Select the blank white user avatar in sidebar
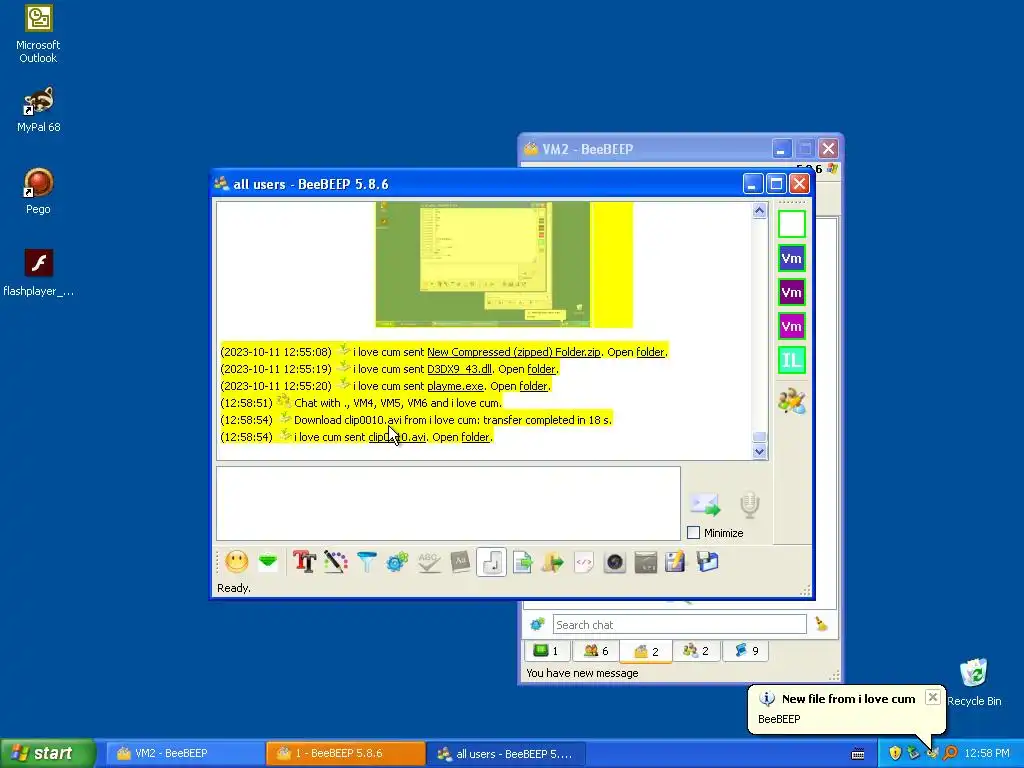This screenshot has width=1024, height=768. pyautogui.click(x=792, y=224)
